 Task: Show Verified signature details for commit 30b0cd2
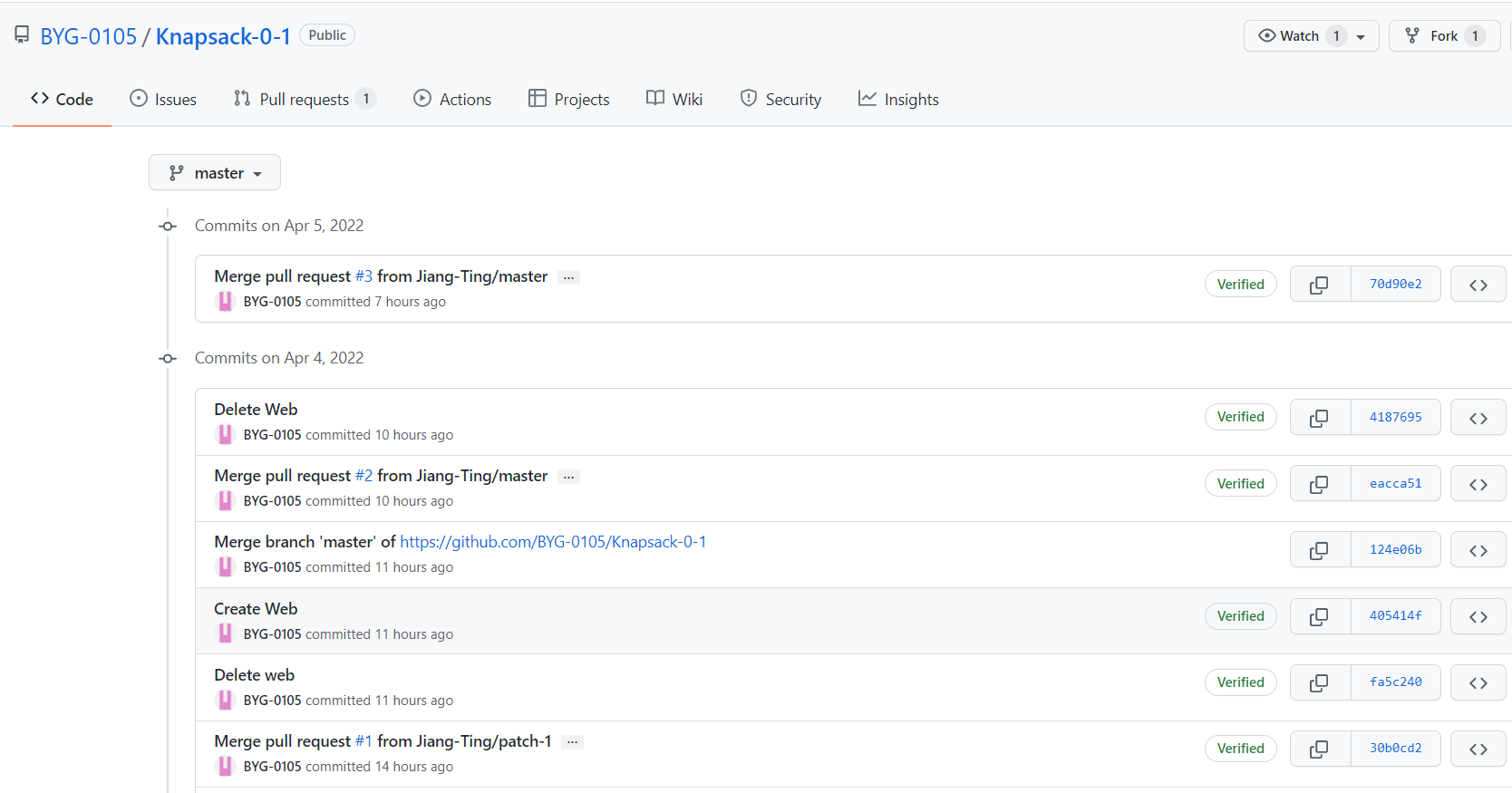coord(1240,749)
